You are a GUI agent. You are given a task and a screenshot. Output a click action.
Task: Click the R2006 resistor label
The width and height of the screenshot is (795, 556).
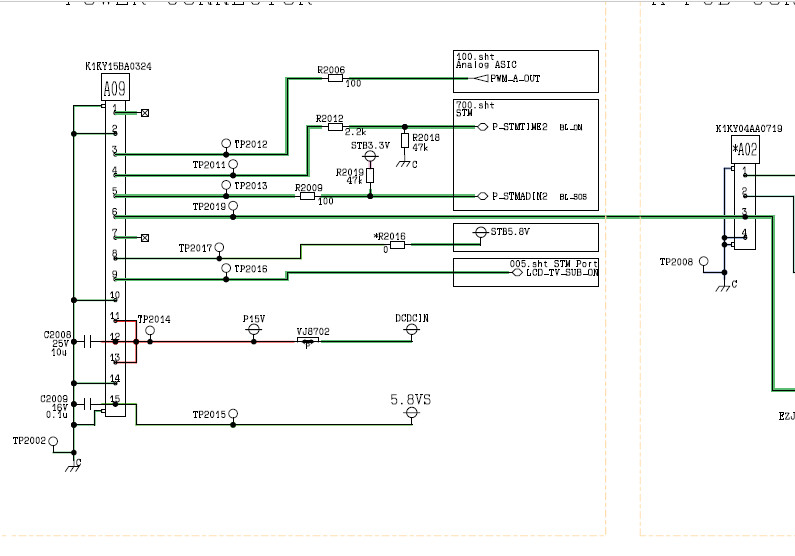click(331, 70)
